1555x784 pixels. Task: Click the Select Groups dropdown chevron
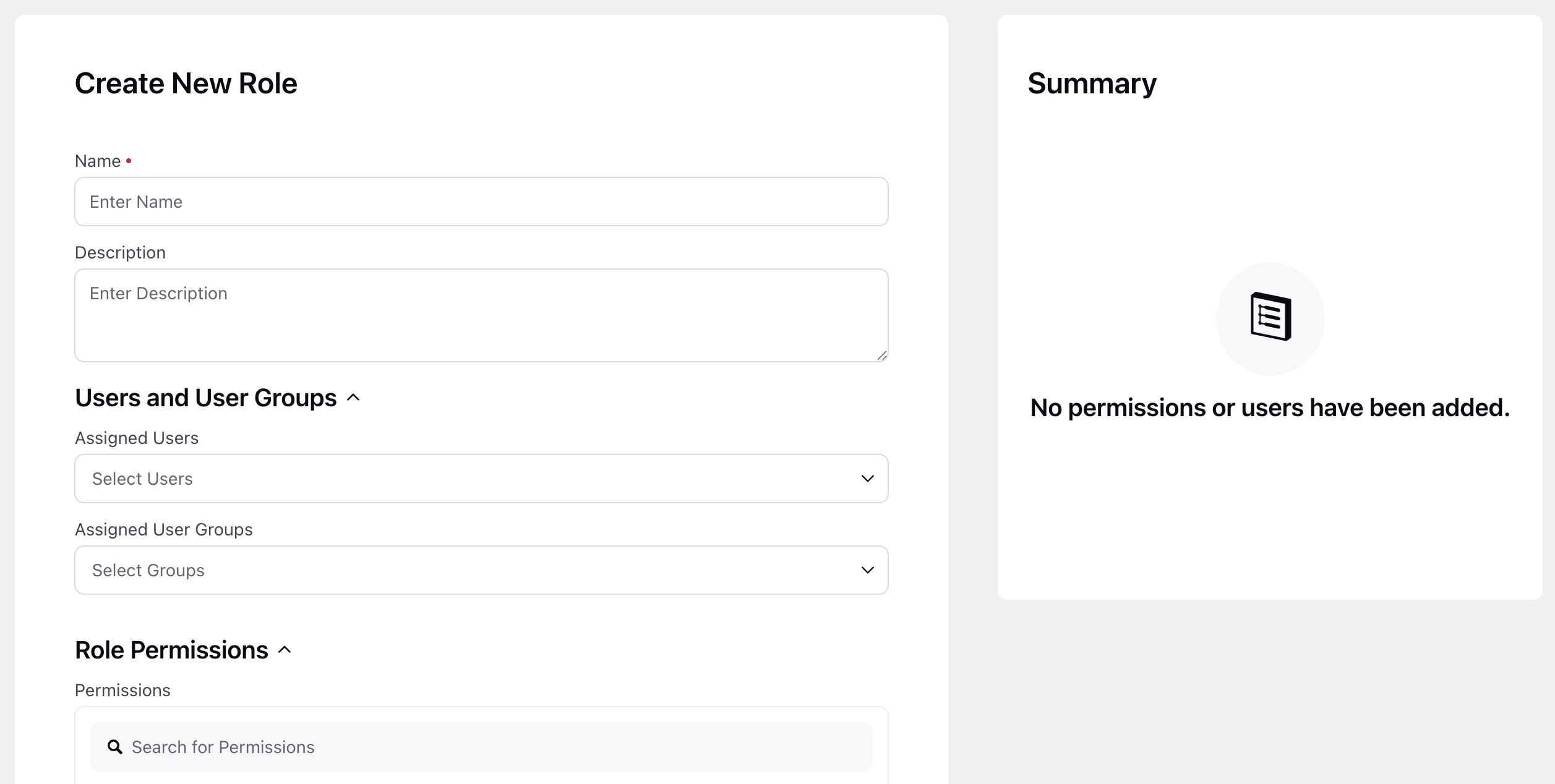pyautogui.click(x=867, y=570)
